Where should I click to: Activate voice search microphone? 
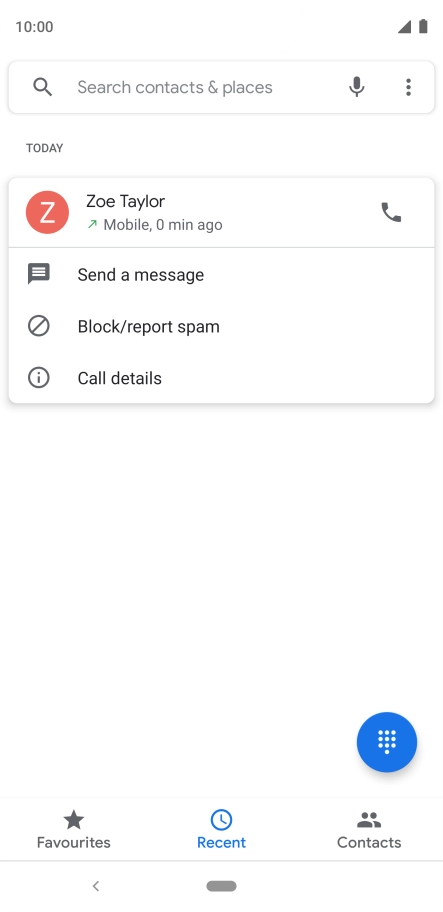click(x=356, y=87)
